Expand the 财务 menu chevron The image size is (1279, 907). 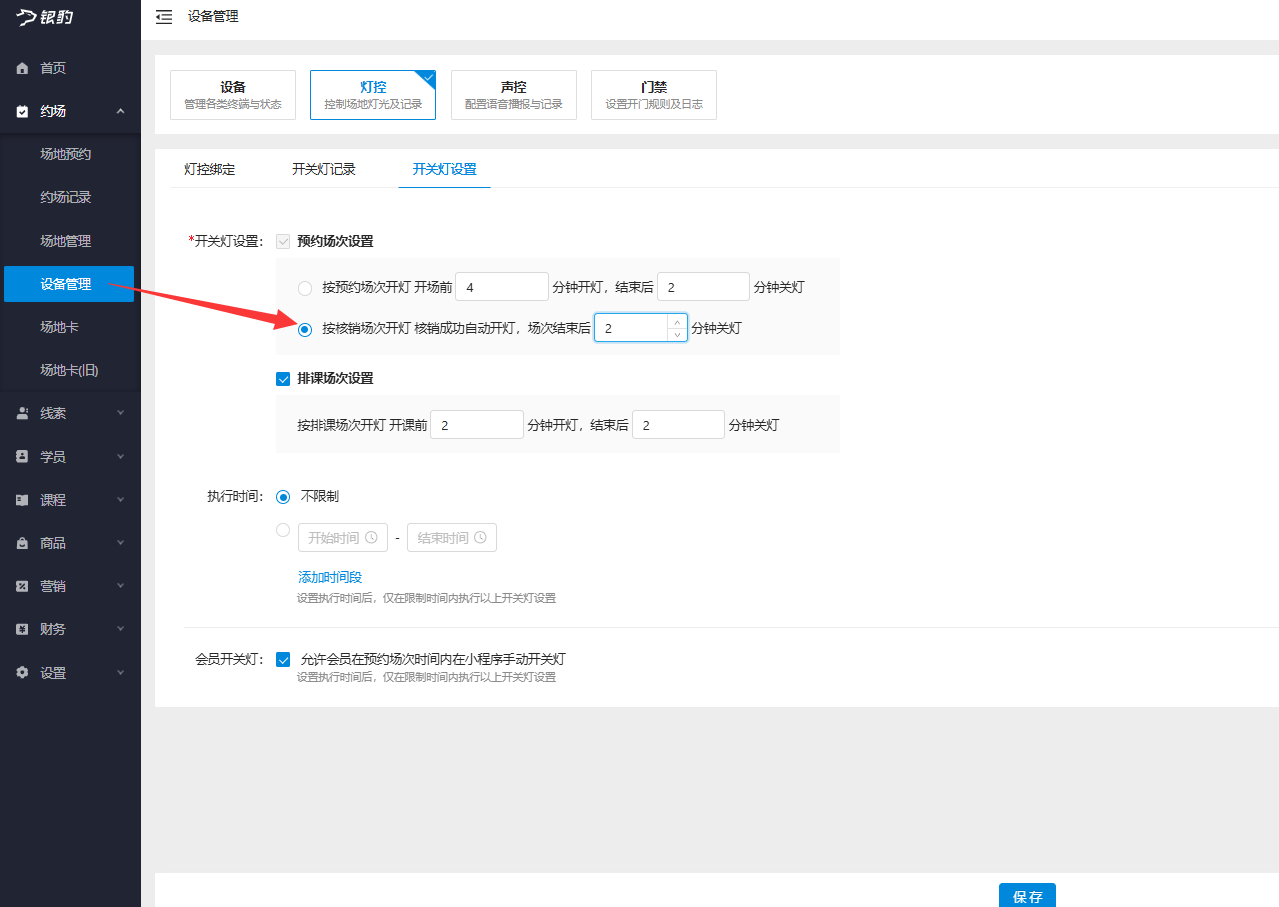[x=120, y=629]
